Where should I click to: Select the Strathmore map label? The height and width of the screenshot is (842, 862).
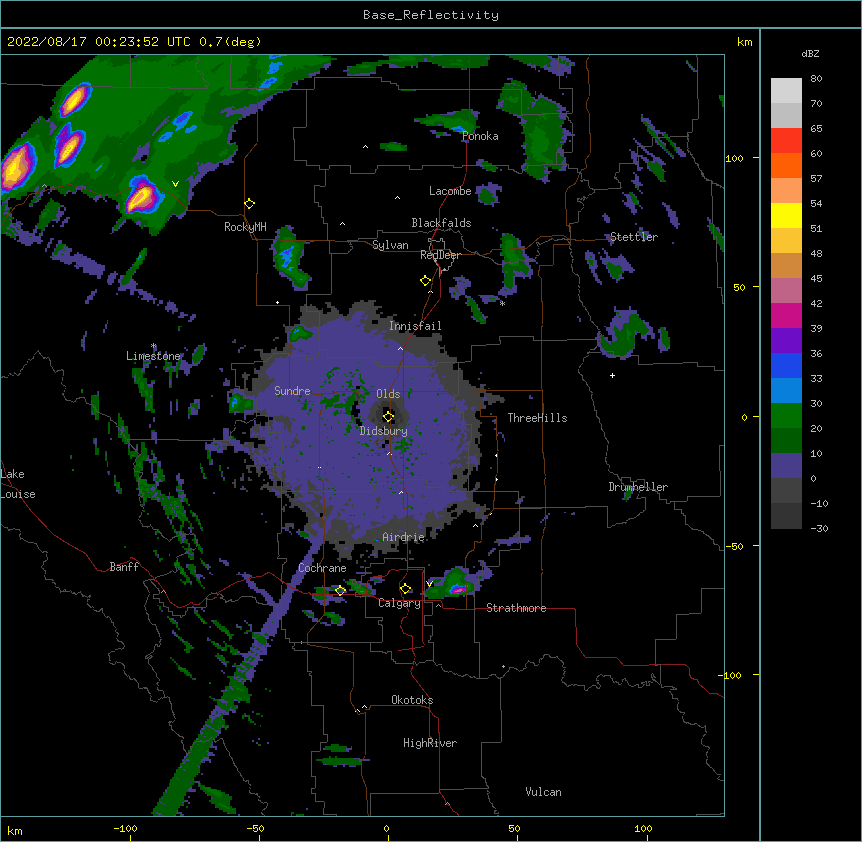tap(516, 608)
